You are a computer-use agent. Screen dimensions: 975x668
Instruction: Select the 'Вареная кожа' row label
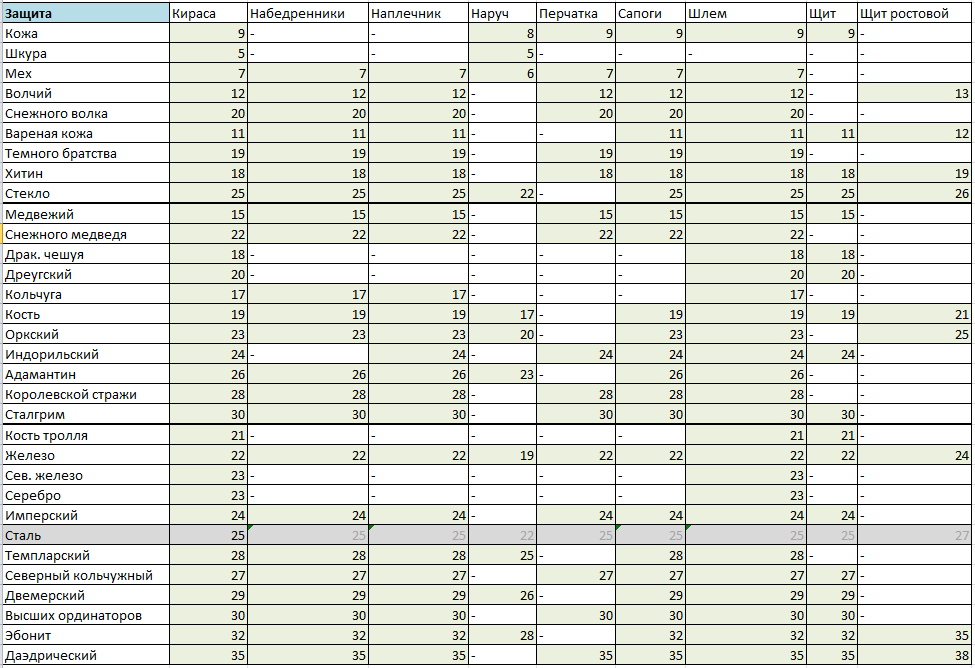coord(86,133)
